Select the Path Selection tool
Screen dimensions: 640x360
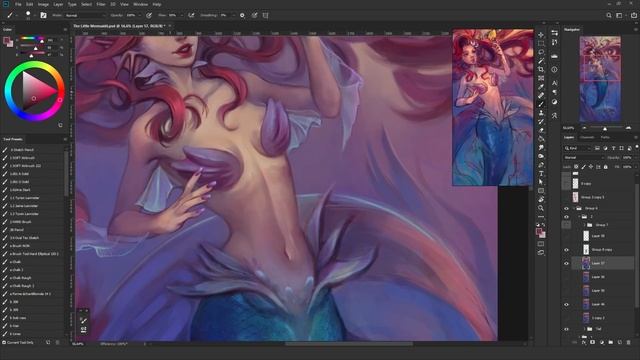541,182
